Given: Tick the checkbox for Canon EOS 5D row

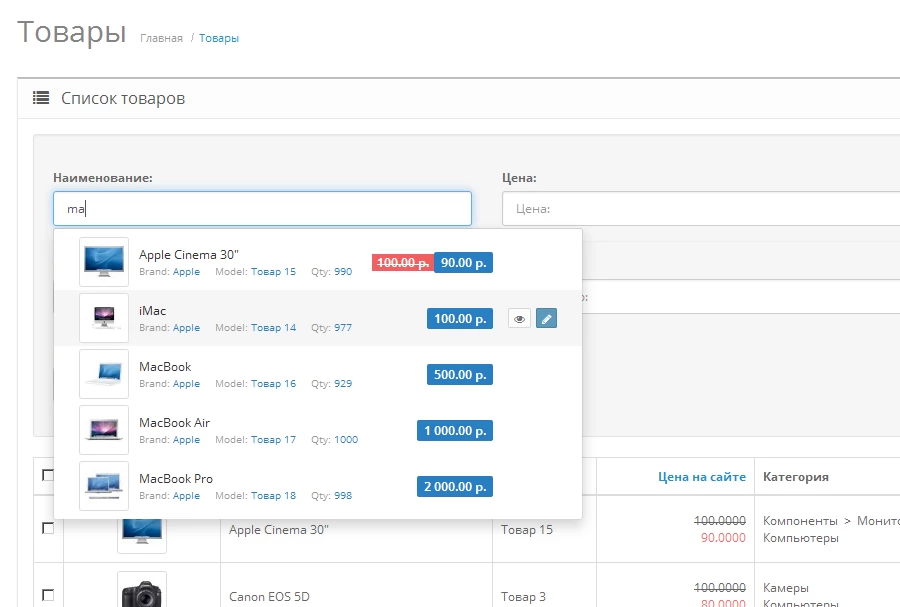Looking at the screenshot, I should pos(48,595).
